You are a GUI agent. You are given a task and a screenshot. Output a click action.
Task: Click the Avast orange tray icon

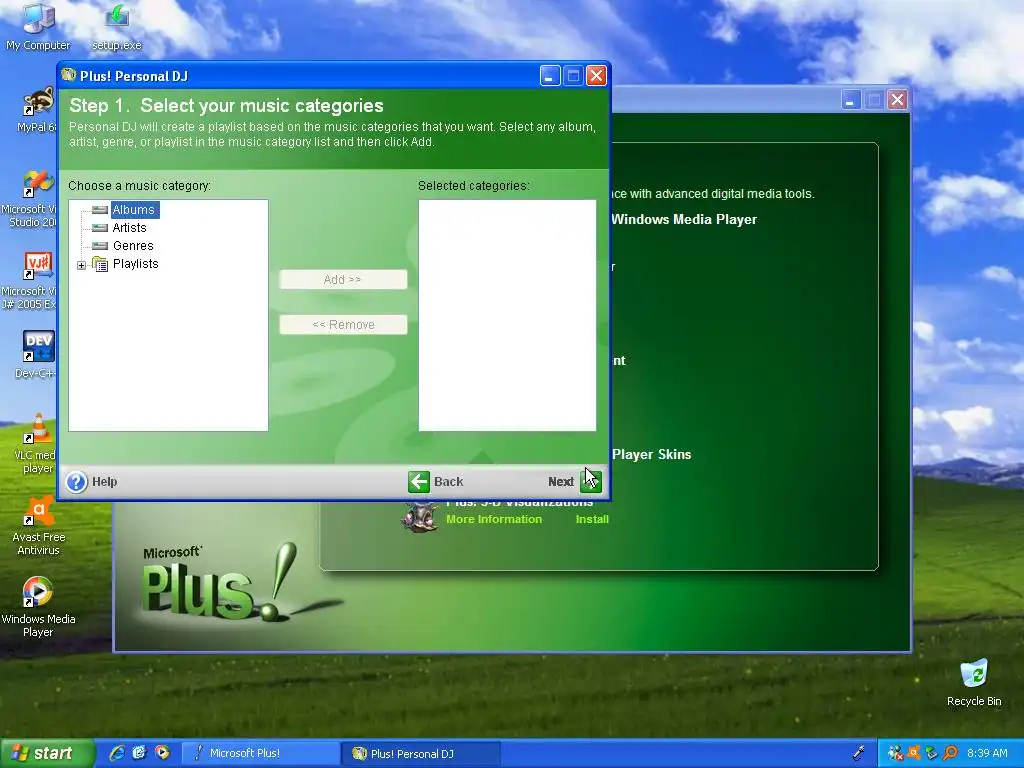tap(914, 753)
